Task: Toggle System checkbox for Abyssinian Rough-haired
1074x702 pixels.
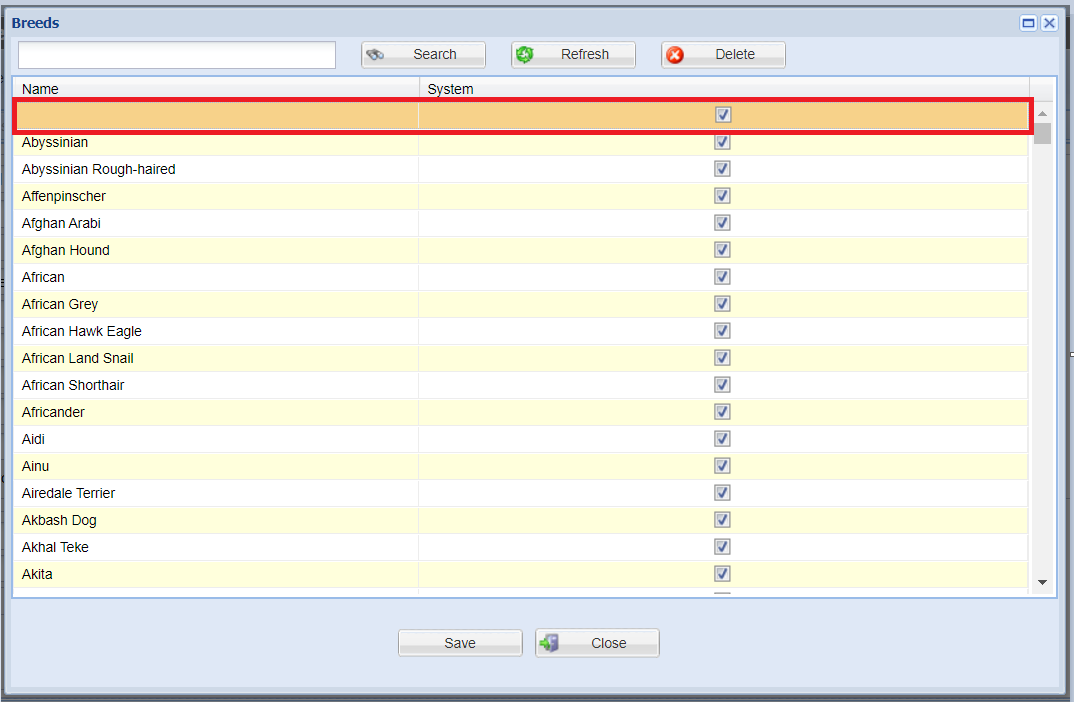Action: click(x=722, y=168)
